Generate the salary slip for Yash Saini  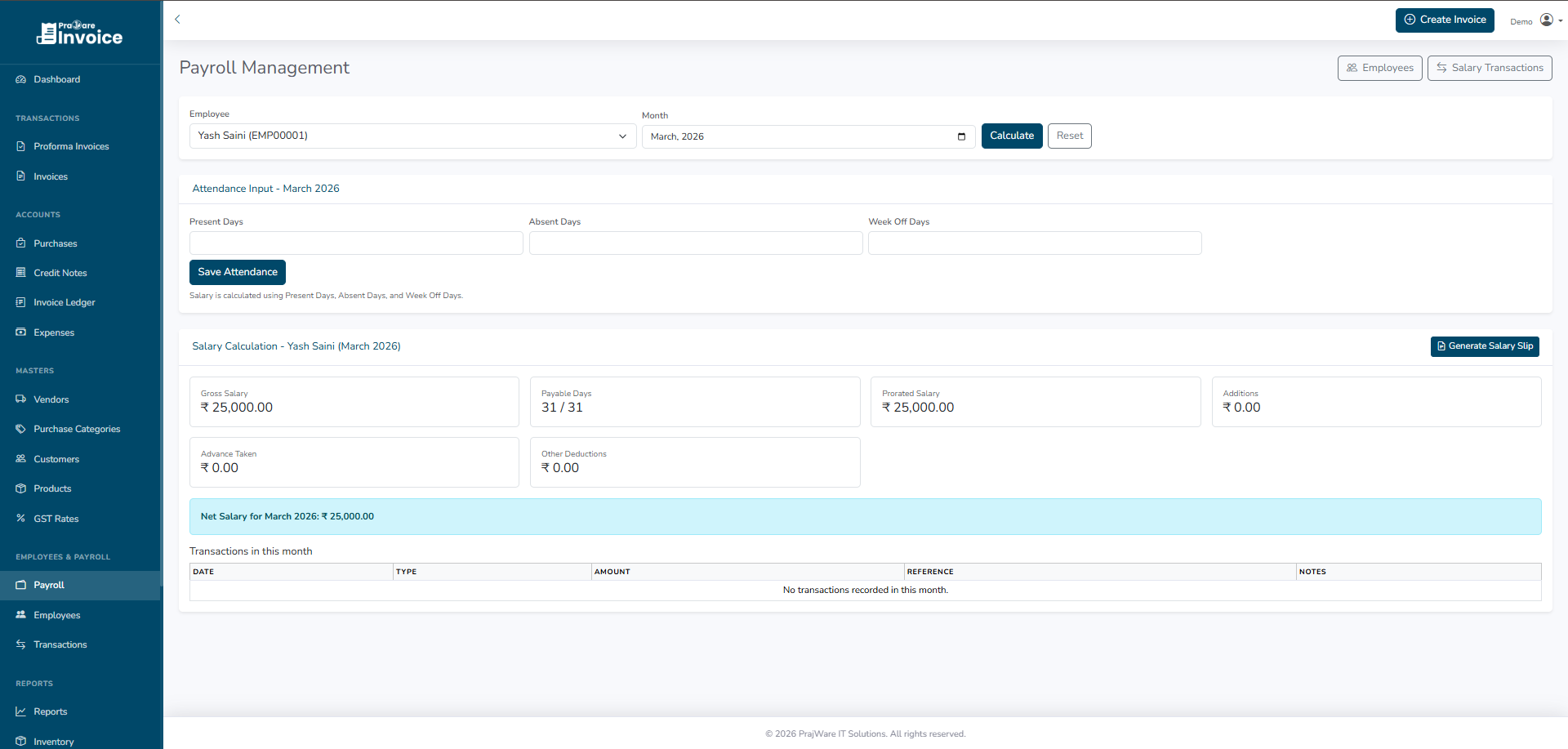[x=1484, y=346]
